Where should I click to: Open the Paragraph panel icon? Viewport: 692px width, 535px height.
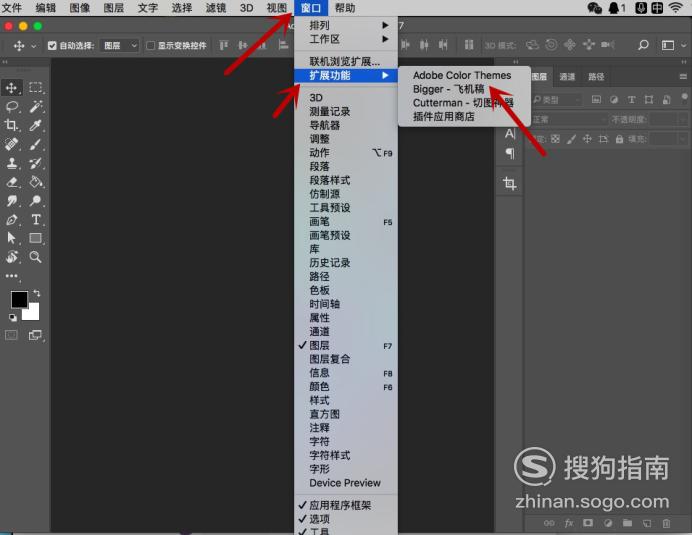(510, 153)
